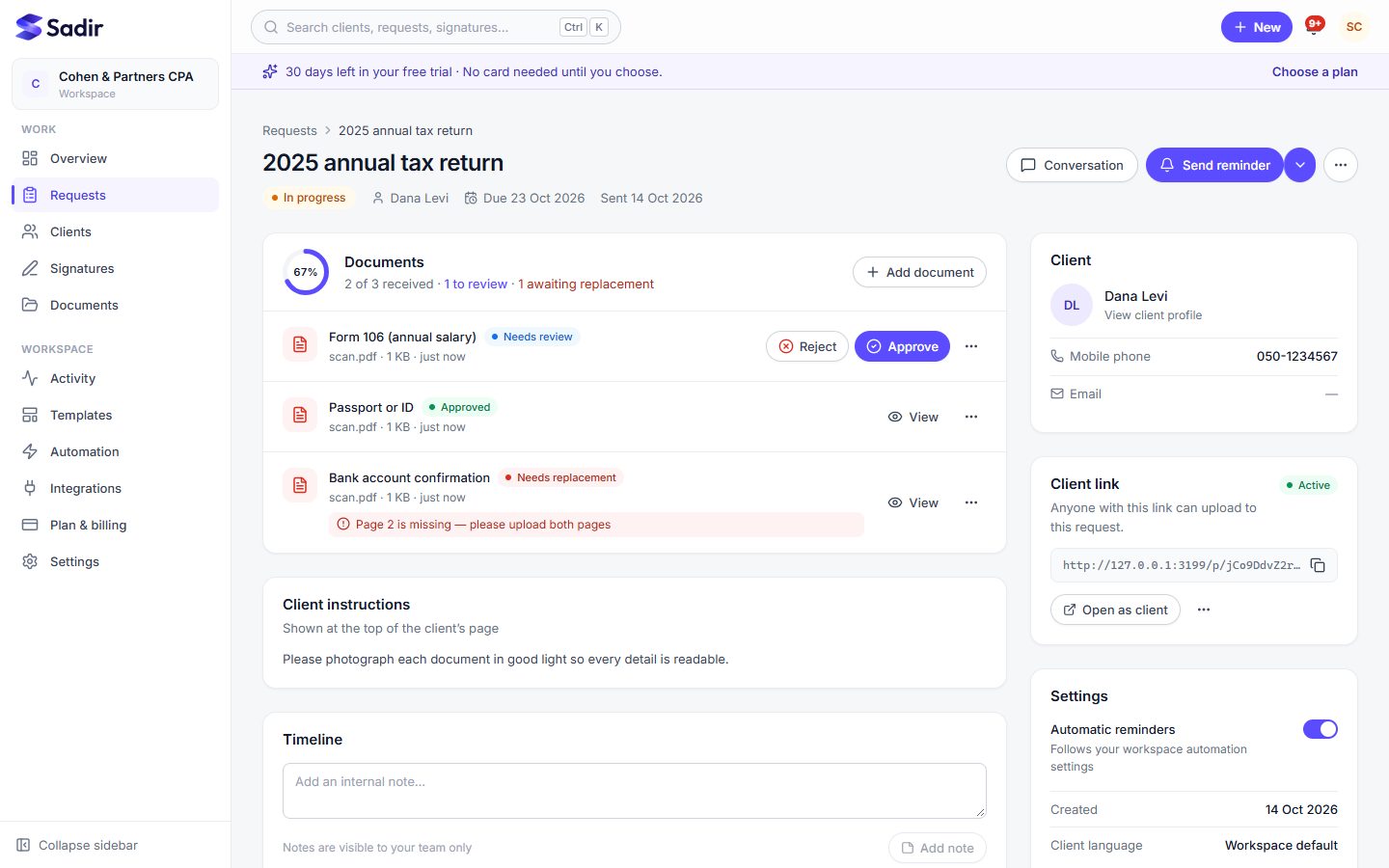Open the Conversation panel

[x=1072, y=165]
